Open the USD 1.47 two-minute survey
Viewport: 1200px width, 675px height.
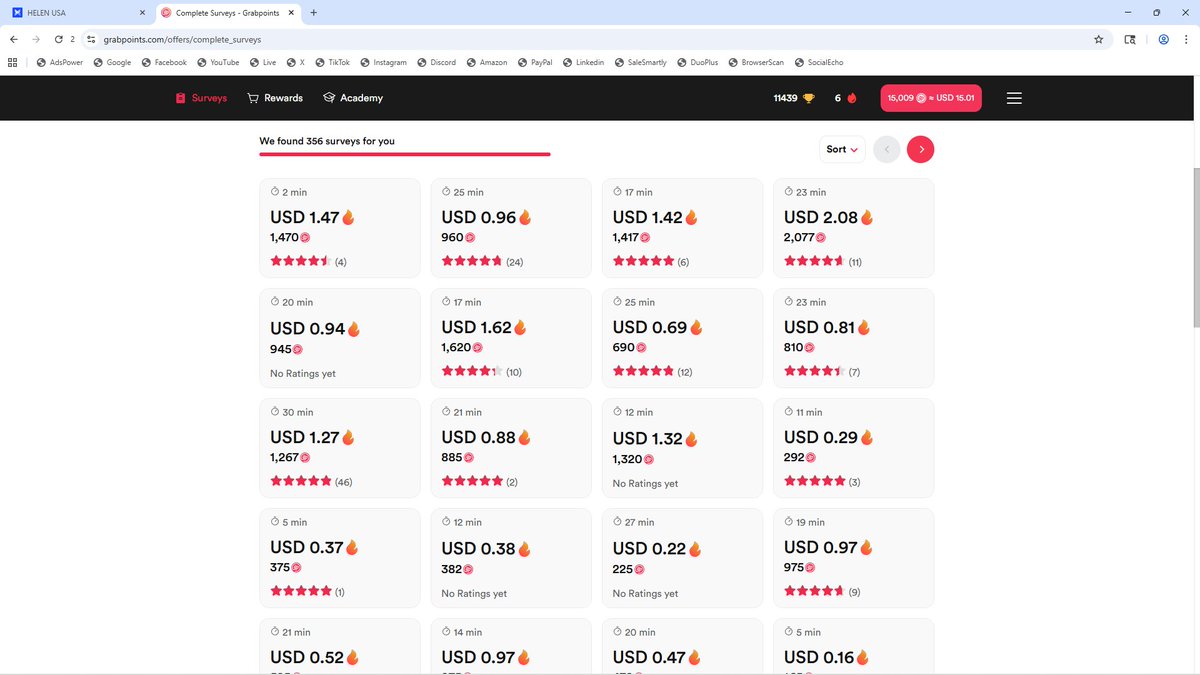(340, 228)
